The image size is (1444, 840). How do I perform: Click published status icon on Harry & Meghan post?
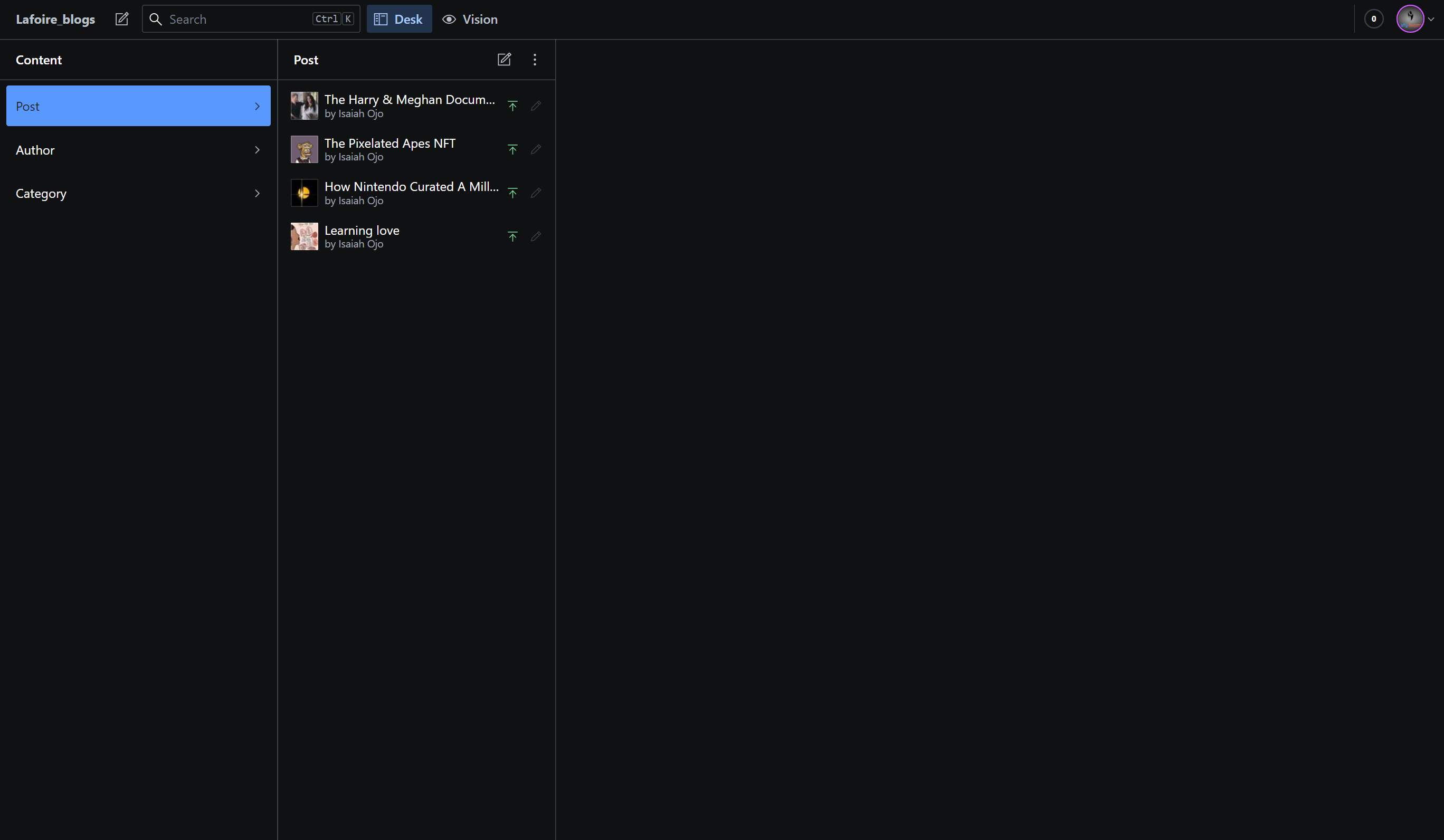tap(512, 106)
